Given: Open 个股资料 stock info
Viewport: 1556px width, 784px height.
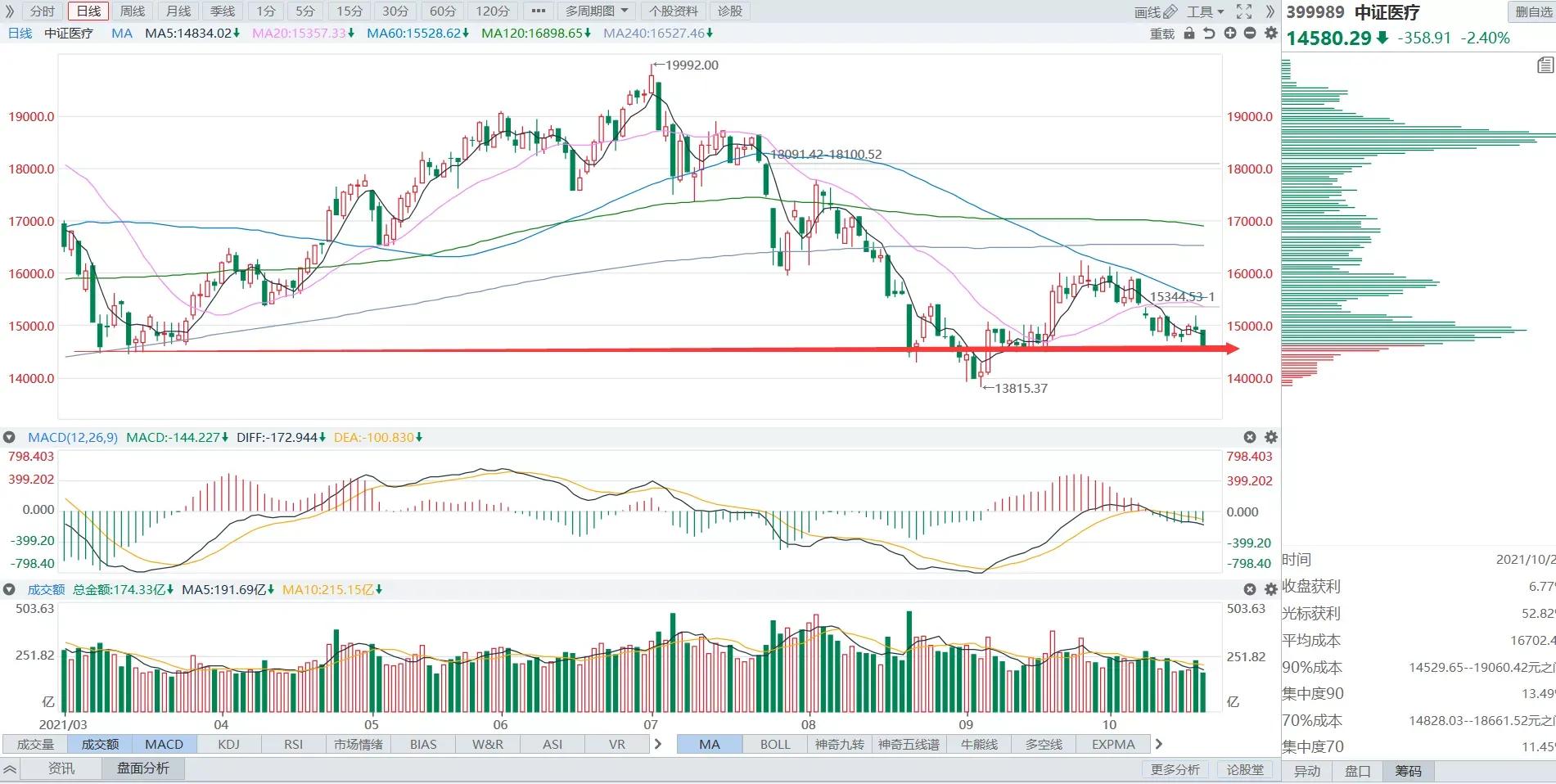Looking at the screenshot, I should coord(673,11).
